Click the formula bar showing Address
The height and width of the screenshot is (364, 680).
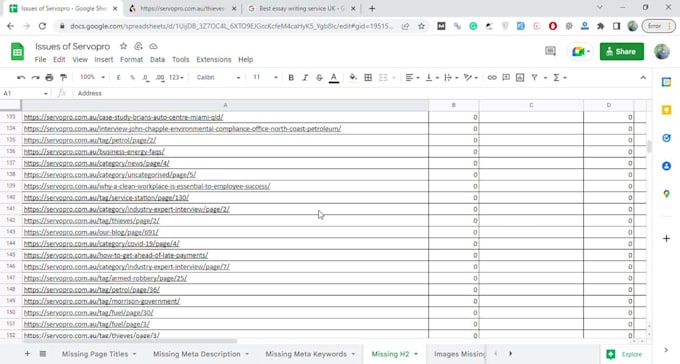[363, 93]
